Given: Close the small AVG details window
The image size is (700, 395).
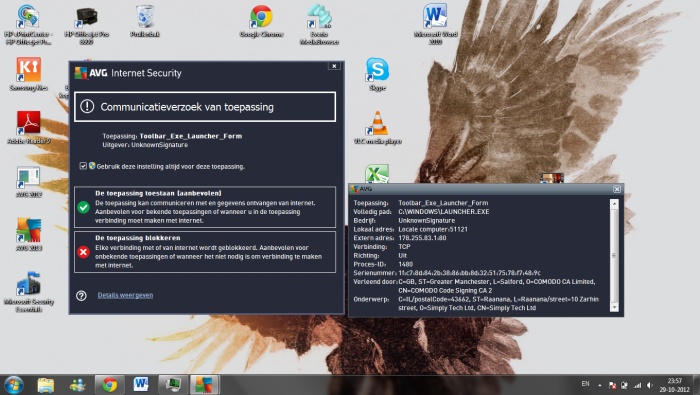Looking at the screenshot, I should point(617,189).
